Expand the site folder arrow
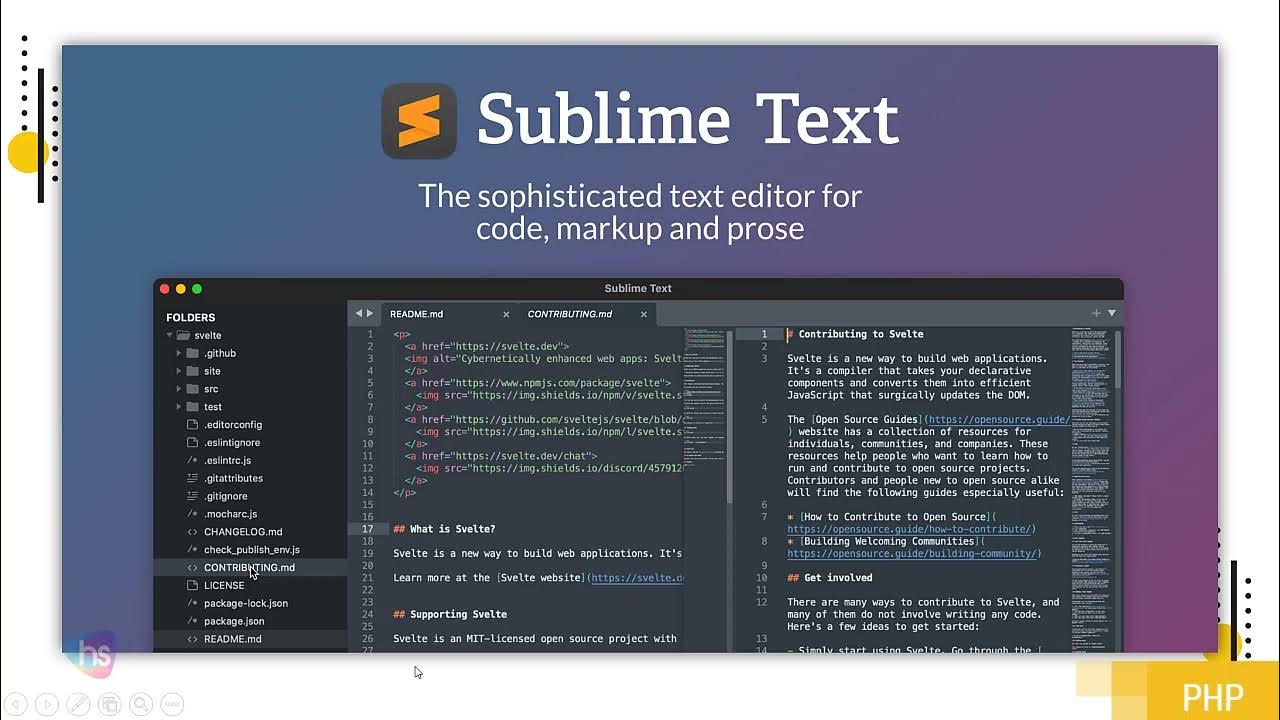Viewport: 1280px width, 720px height. (179, 371)
